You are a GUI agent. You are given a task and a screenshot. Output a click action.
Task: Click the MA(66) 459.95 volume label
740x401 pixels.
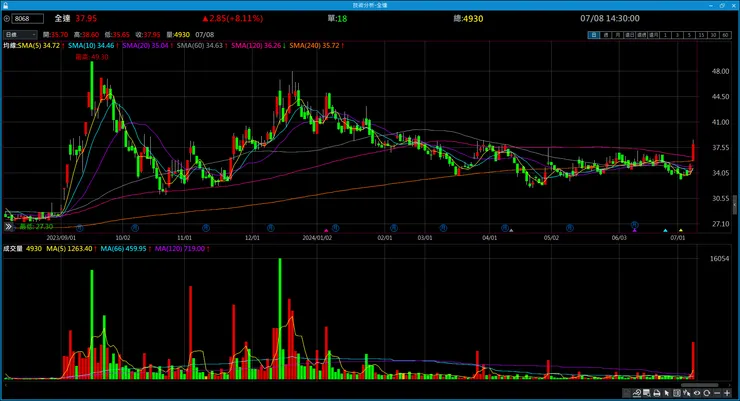pos(123,249)
